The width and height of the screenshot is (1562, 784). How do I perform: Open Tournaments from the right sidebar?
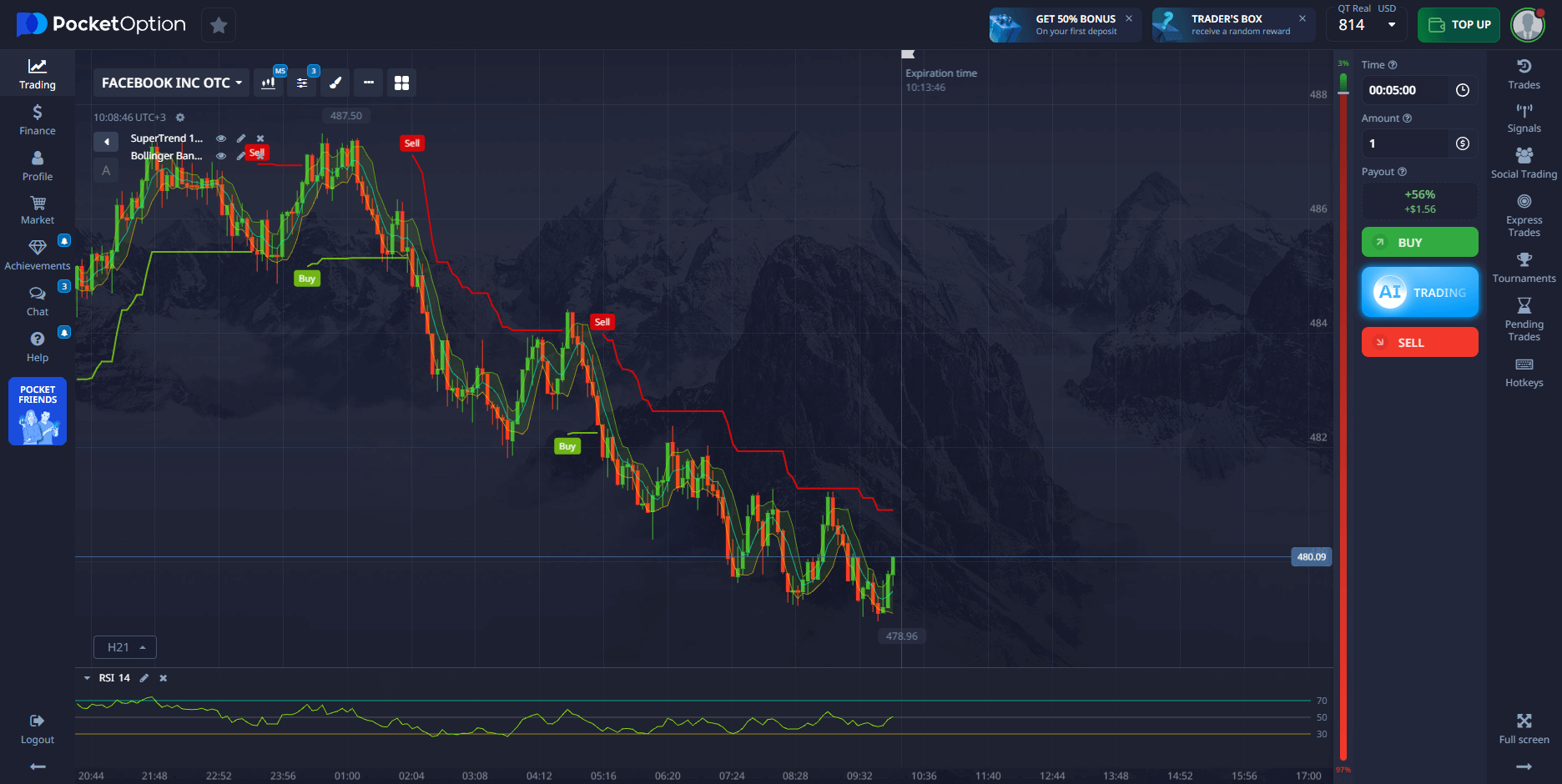tap(1524, 268)
